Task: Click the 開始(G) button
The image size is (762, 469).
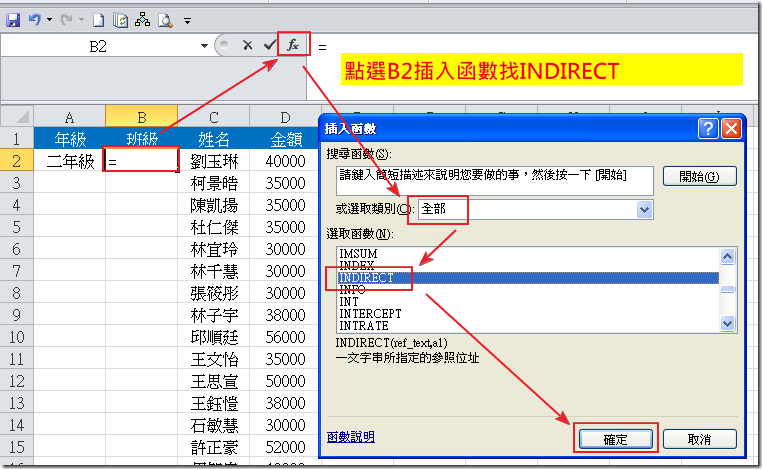Action: click(699, 176)
